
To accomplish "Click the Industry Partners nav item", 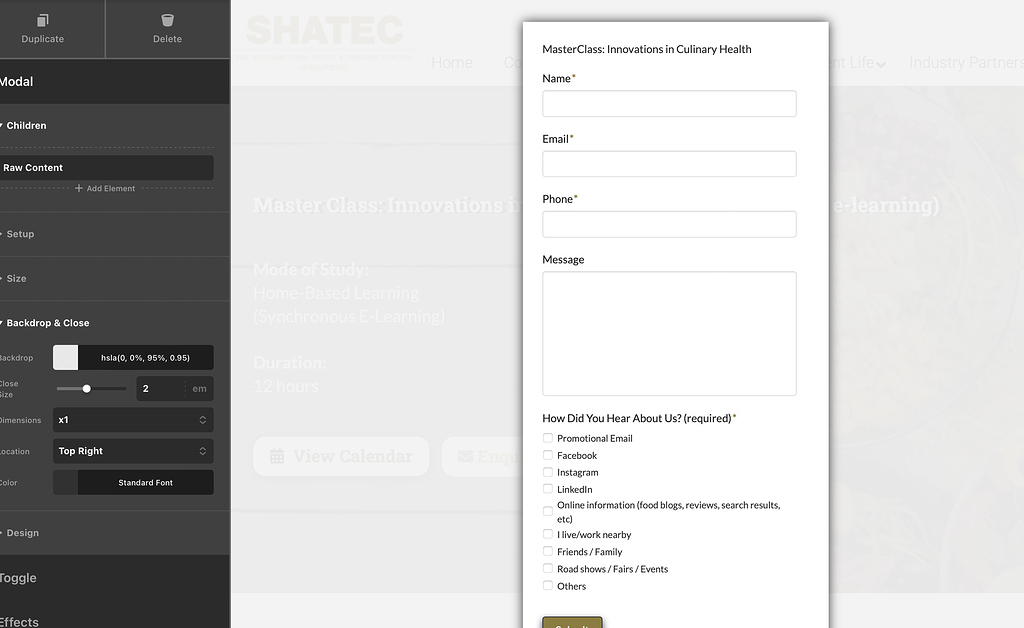I will [965, 62].
